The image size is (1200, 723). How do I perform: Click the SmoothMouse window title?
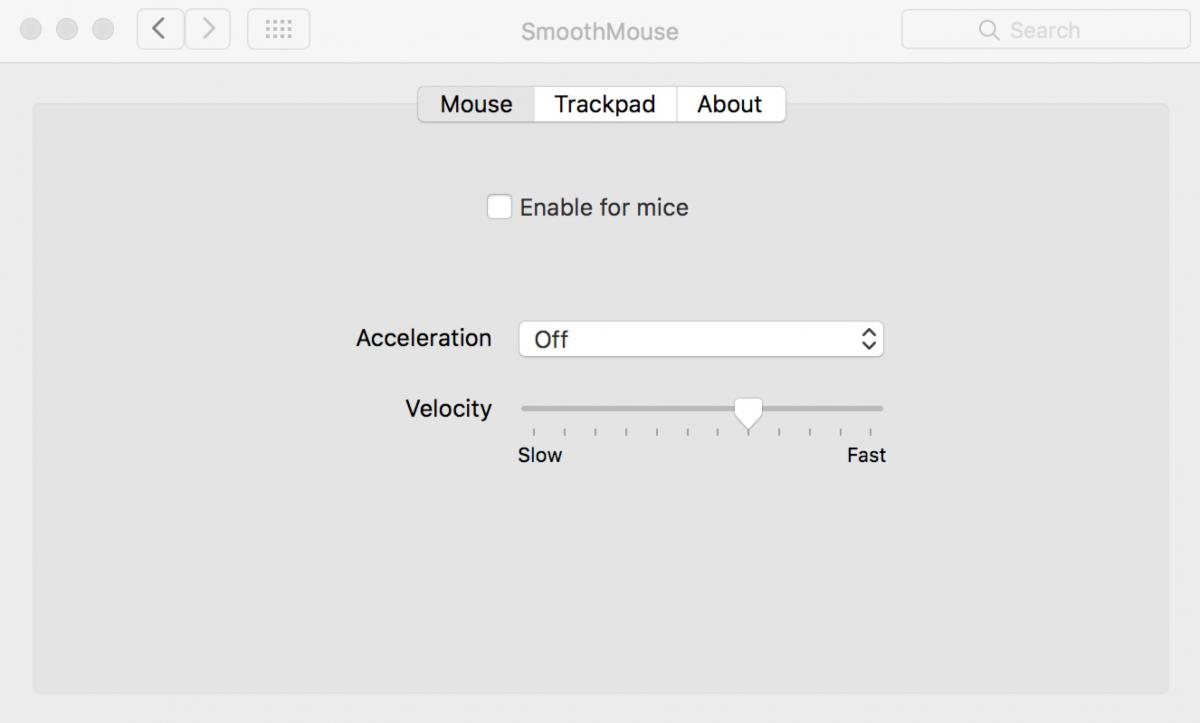(x=599, y=31)
